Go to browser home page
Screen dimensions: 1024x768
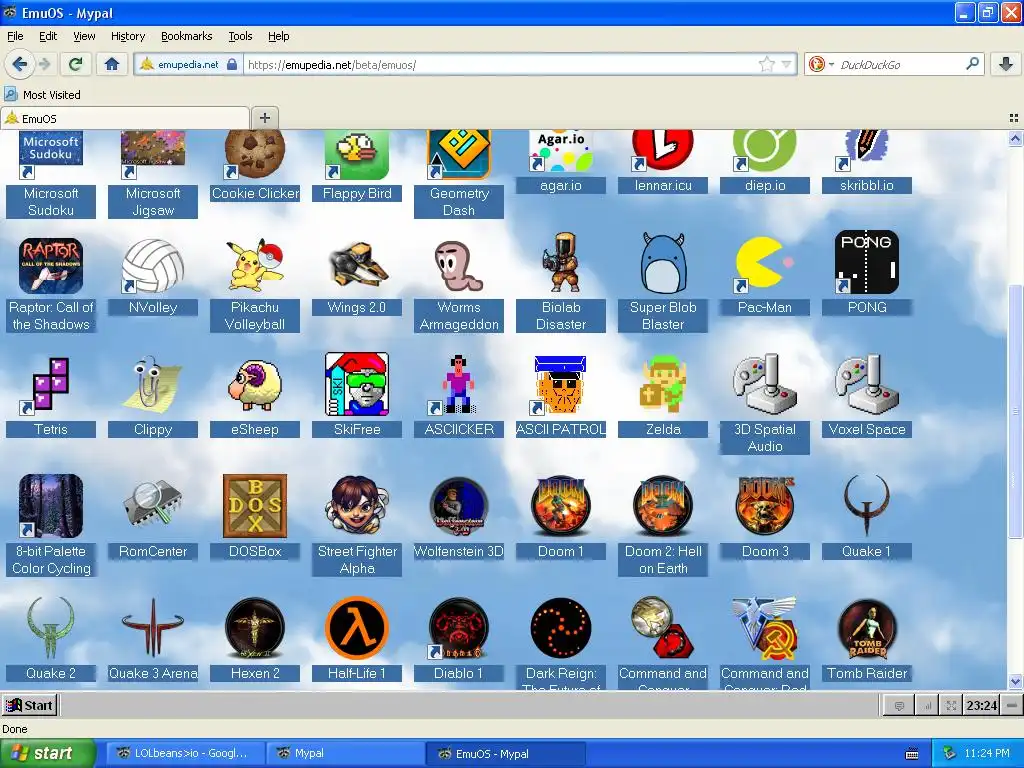coord(112,64)
